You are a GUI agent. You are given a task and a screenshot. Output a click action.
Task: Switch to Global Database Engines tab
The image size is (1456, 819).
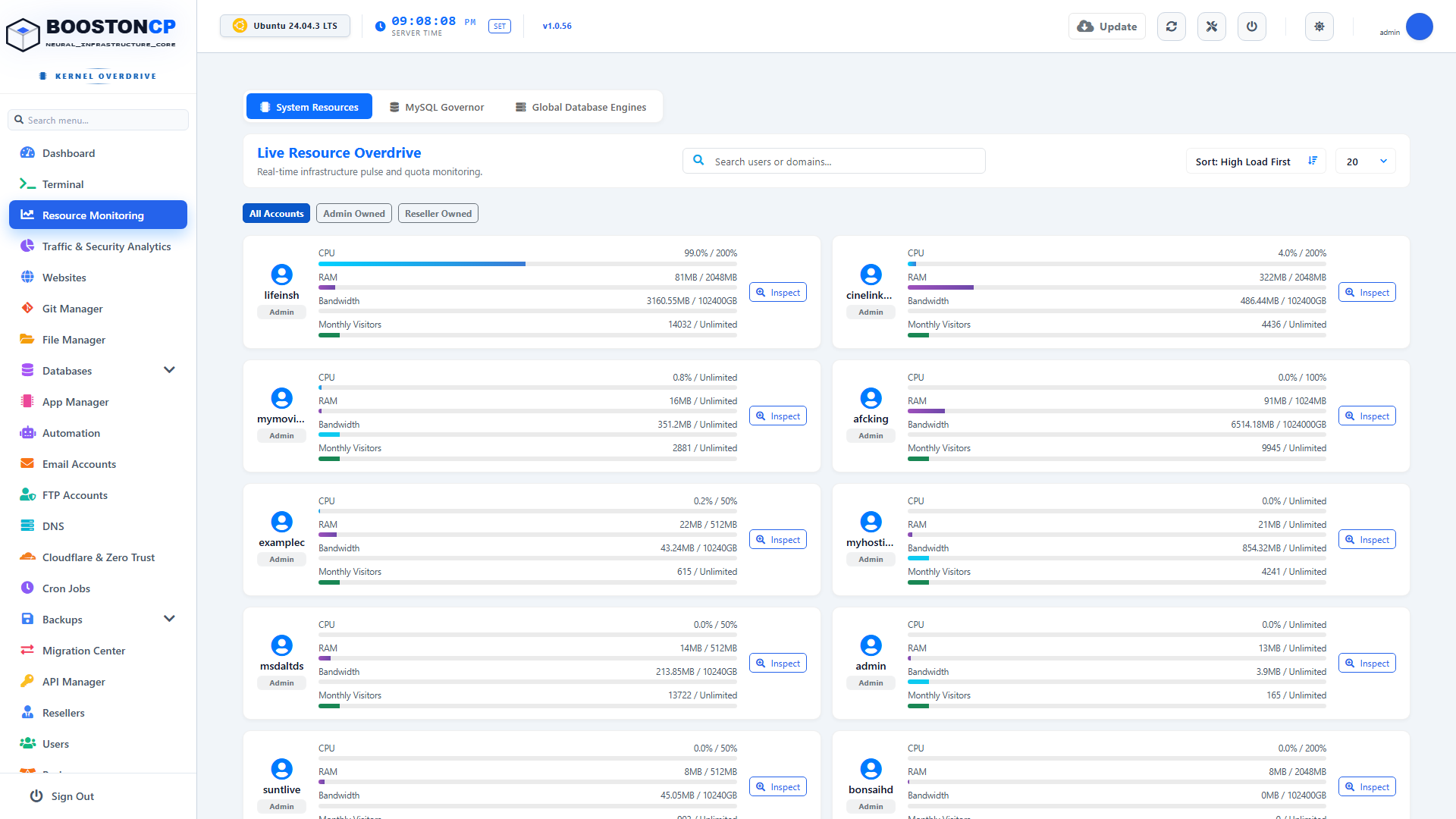click(581, 107)
